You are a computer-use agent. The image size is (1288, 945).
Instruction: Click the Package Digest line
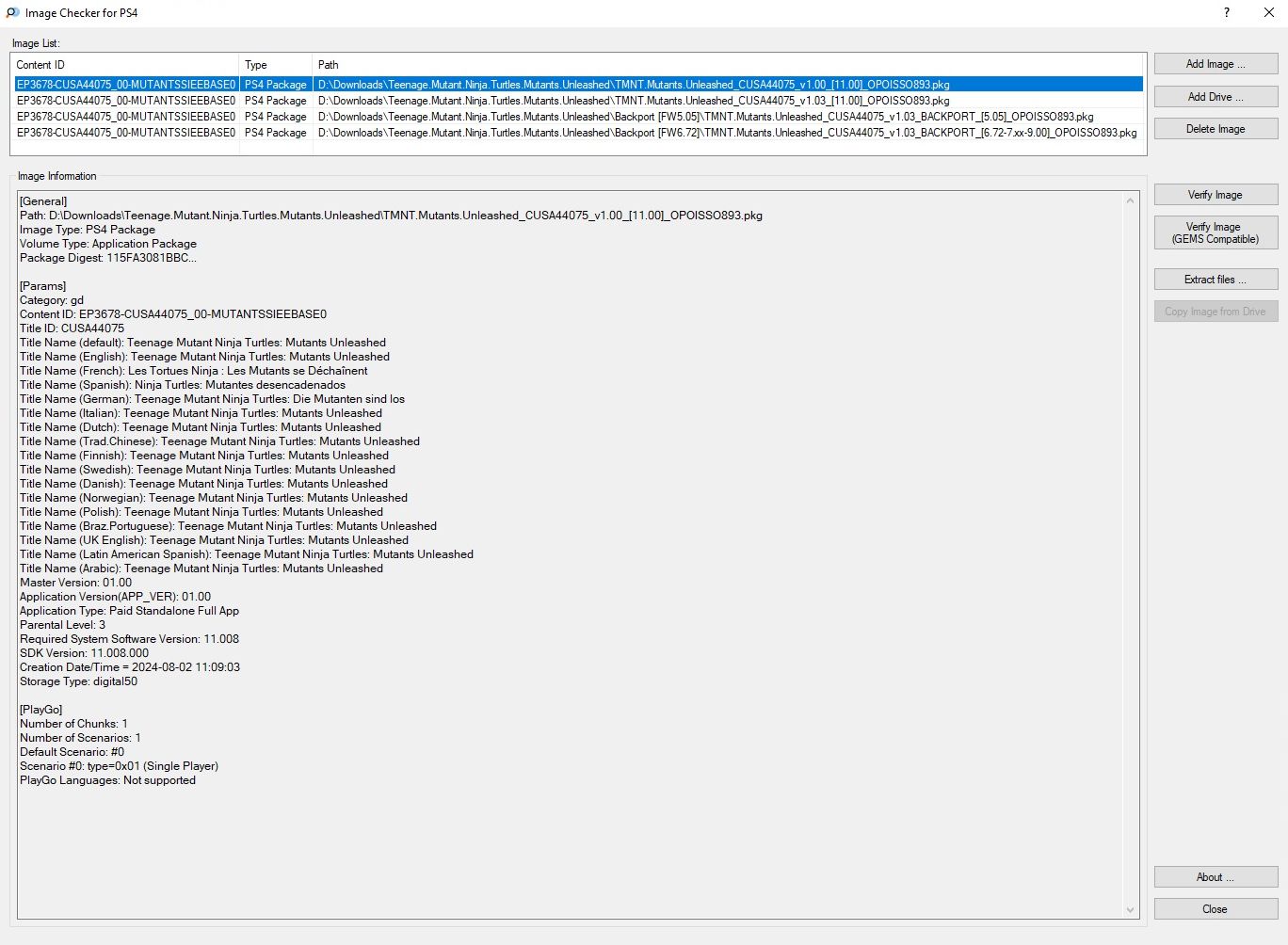coord(108,258)
